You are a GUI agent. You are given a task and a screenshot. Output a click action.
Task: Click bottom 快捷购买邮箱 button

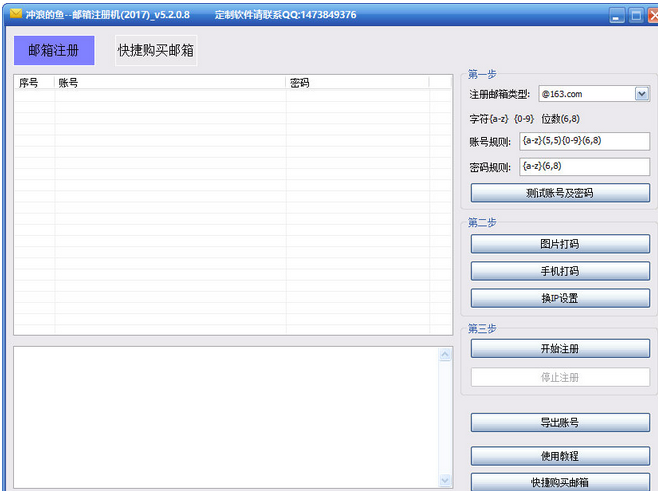(x=560, y=482)
